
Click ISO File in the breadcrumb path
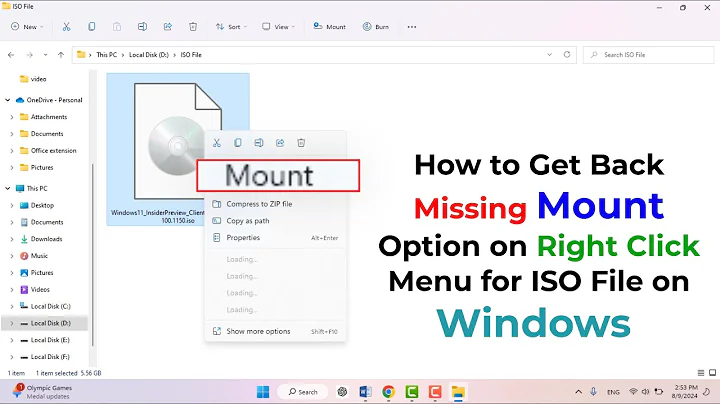[x=191, y=55]
